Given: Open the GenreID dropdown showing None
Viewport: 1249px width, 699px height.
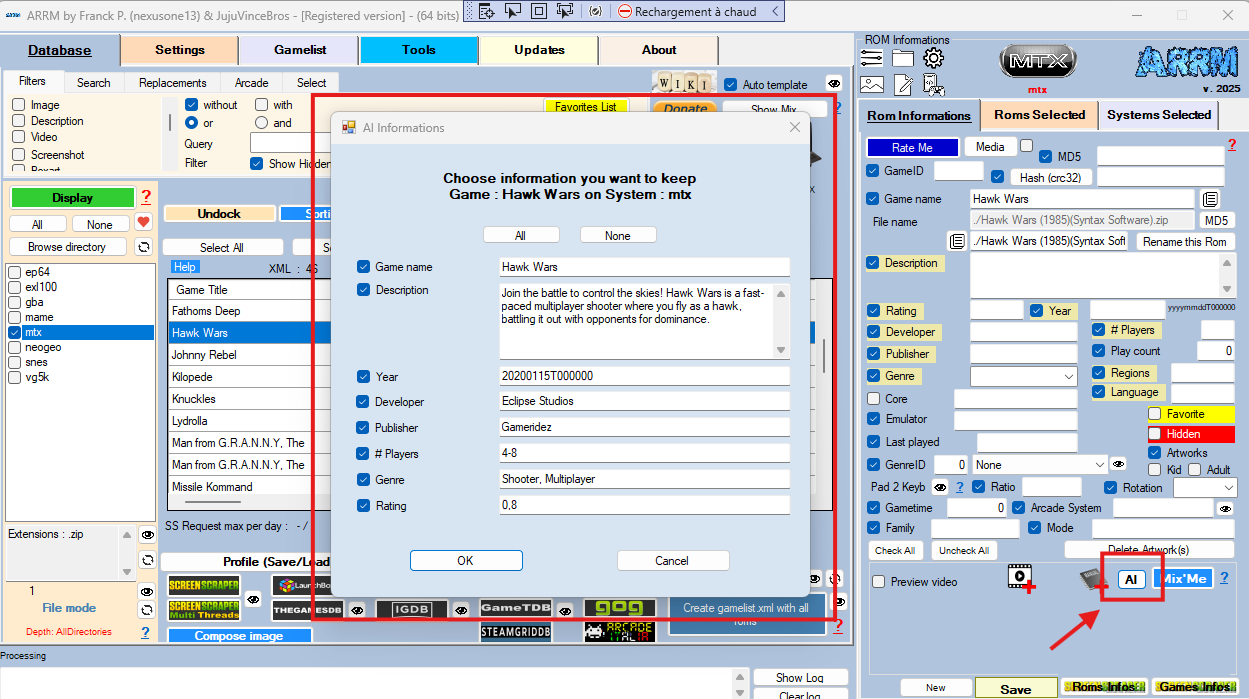Looking at the screenshot, I should 1040,465.
